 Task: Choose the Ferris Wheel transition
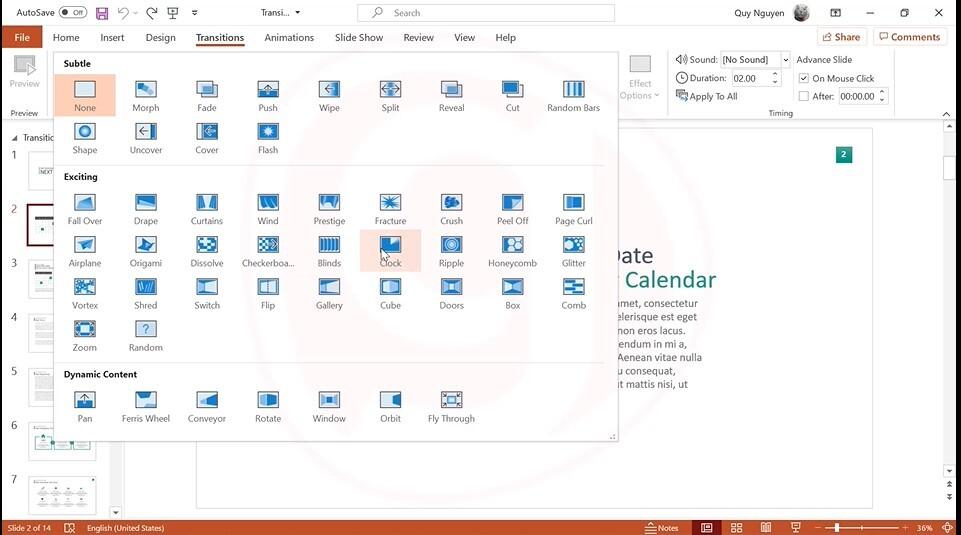pyautogui.click(x=146, y=407)
